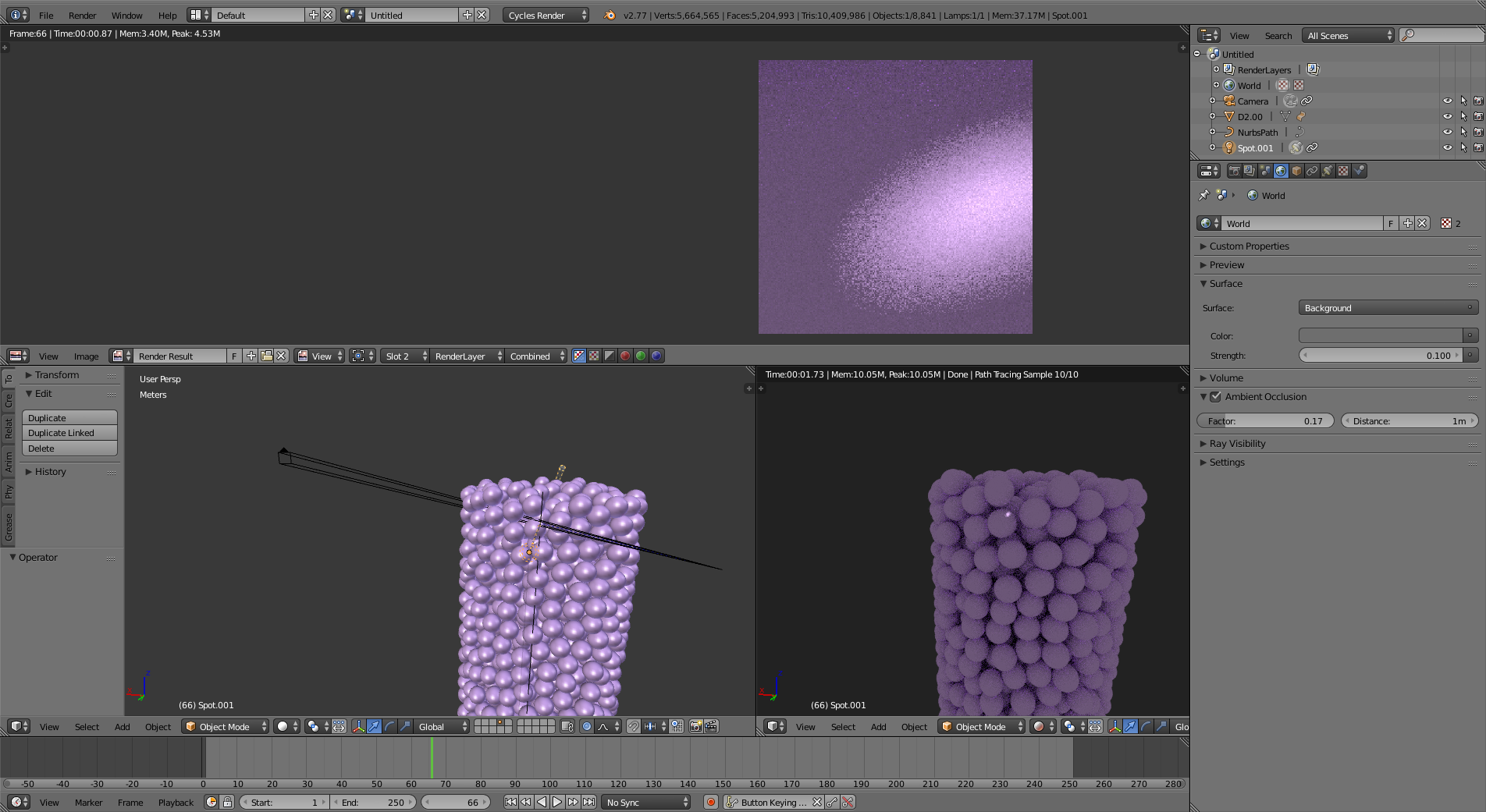Click the Duplicate button

[x=69, y=417]
